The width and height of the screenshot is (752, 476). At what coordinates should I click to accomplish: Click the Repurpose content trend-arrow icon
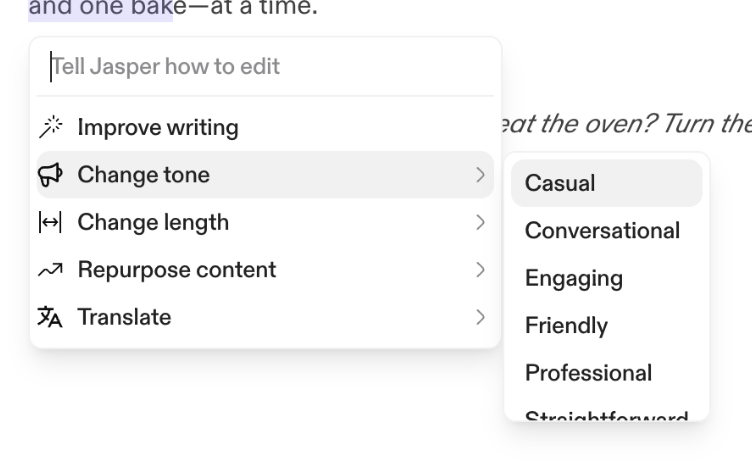coord(50,270)
